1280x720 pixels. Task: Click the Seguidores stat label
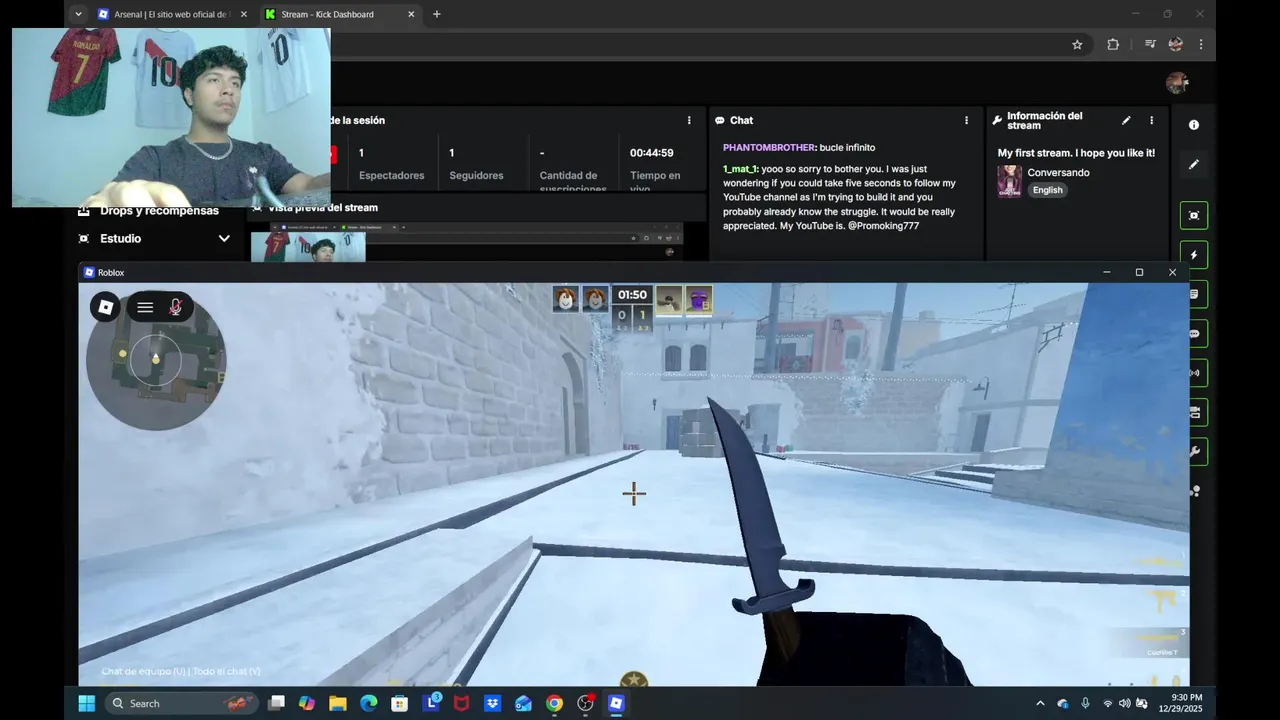pyautogui.click(x=476, y=175)
